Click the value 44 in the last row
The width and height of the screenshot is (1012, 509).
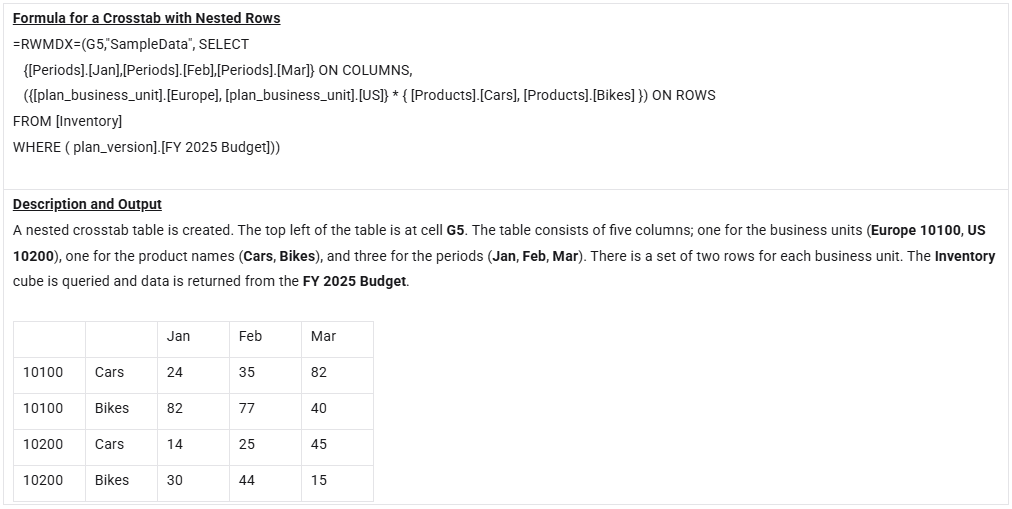point(247,480)
